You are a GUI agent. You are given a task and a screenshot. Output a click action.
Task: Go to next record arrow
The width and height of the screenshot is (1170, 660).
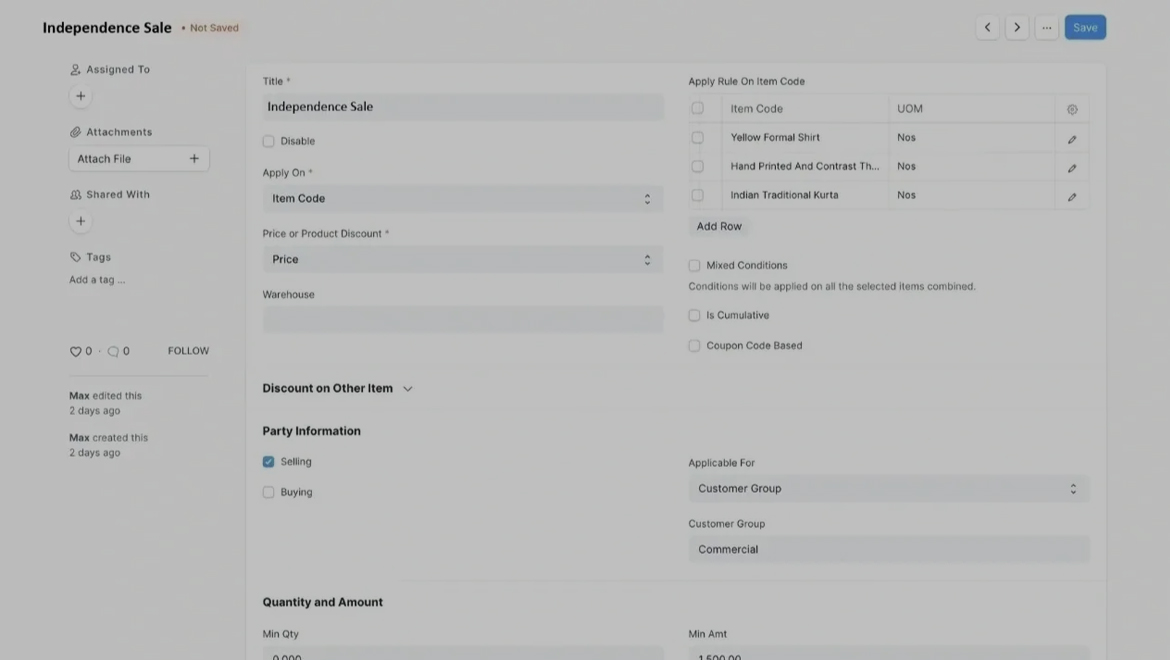[1017, 27]
